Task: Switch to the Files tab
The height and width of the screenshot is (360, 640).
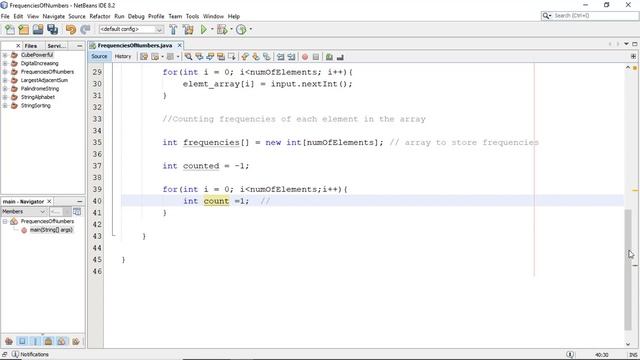Action: pos(31,46)
